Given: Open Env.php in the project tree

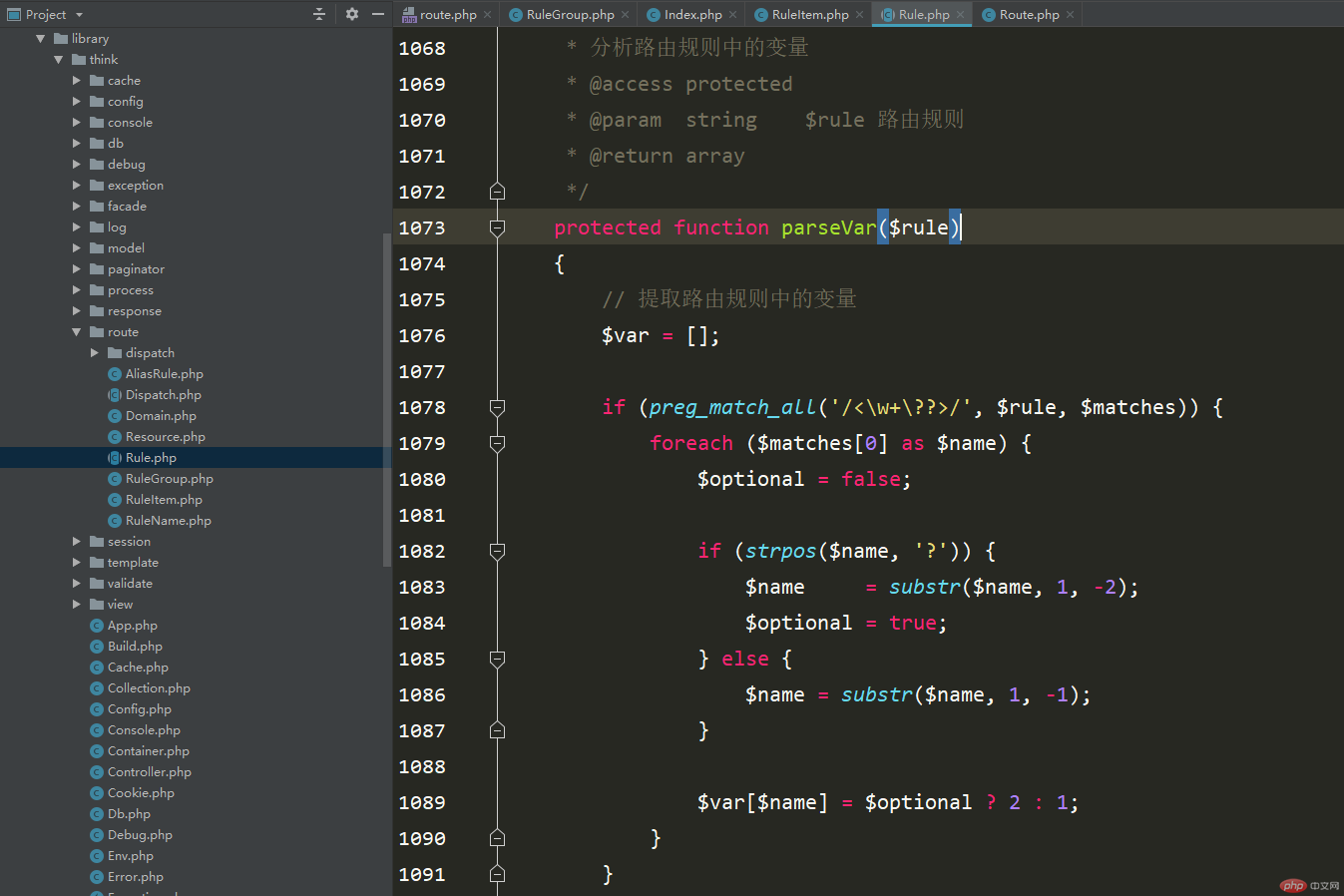Looking at the screenshot, I should click(130, 856).
